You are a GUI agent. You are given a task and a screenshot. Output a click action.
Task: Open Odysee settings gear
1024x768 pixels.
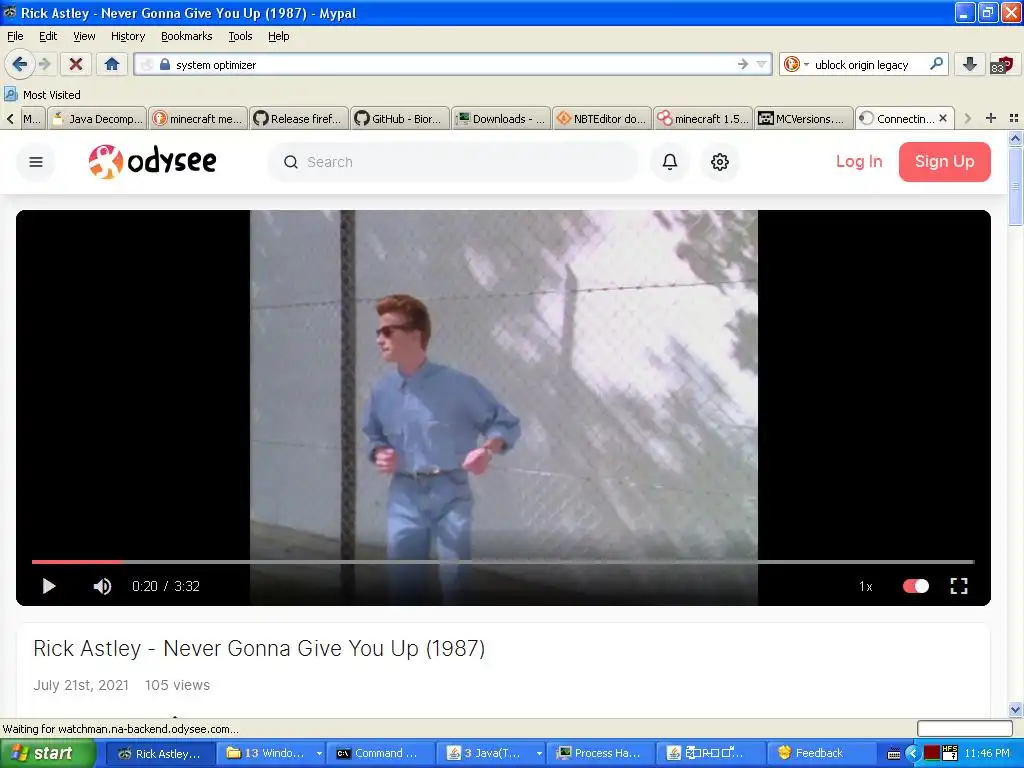click(720, 162)
